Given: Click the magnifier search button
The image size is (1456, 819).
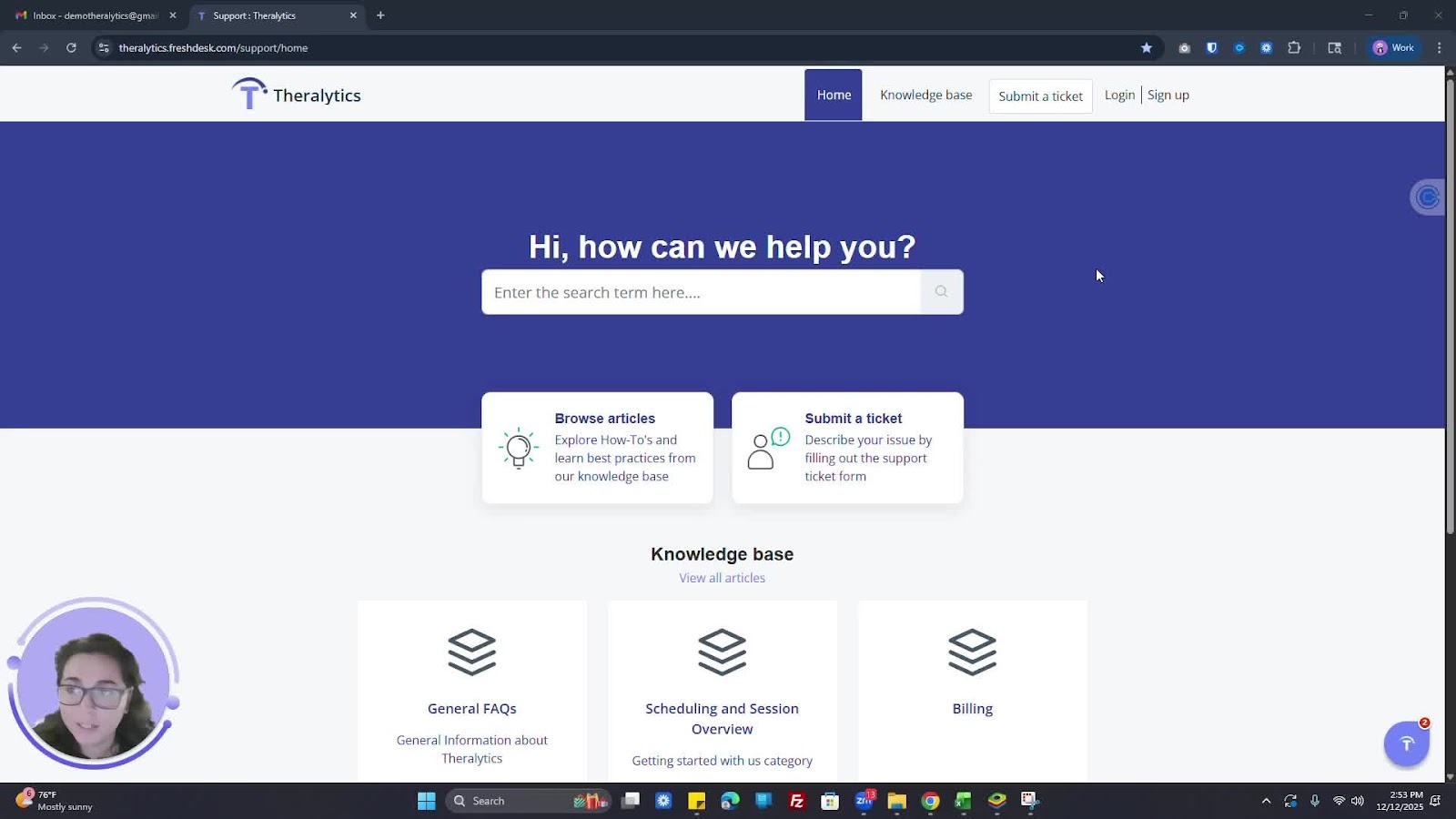Looking at the screenshot, I should (x=941, y=292).
